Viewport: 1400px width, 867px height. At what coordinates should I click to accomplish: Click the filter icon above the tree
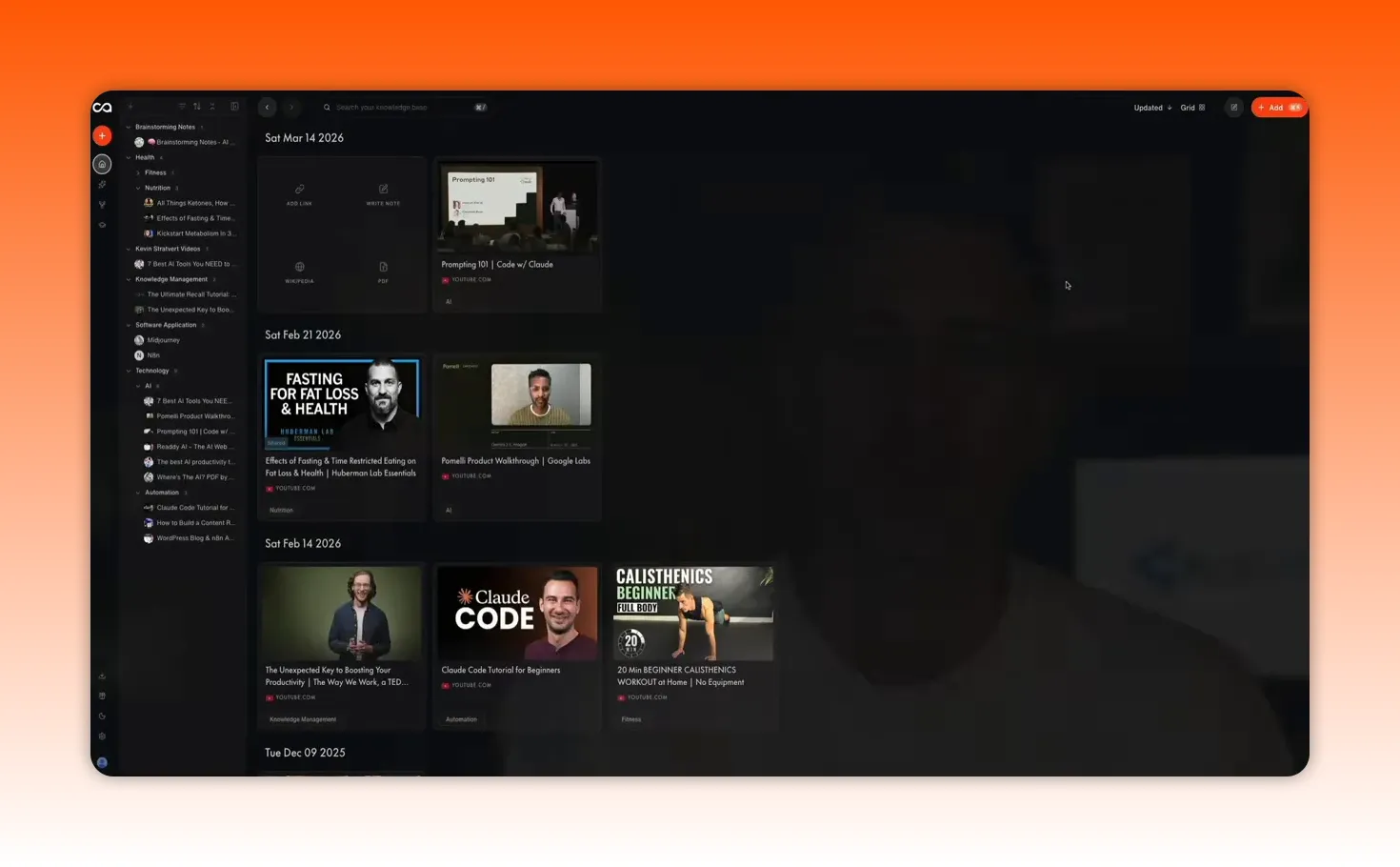[x=182, y=107]
